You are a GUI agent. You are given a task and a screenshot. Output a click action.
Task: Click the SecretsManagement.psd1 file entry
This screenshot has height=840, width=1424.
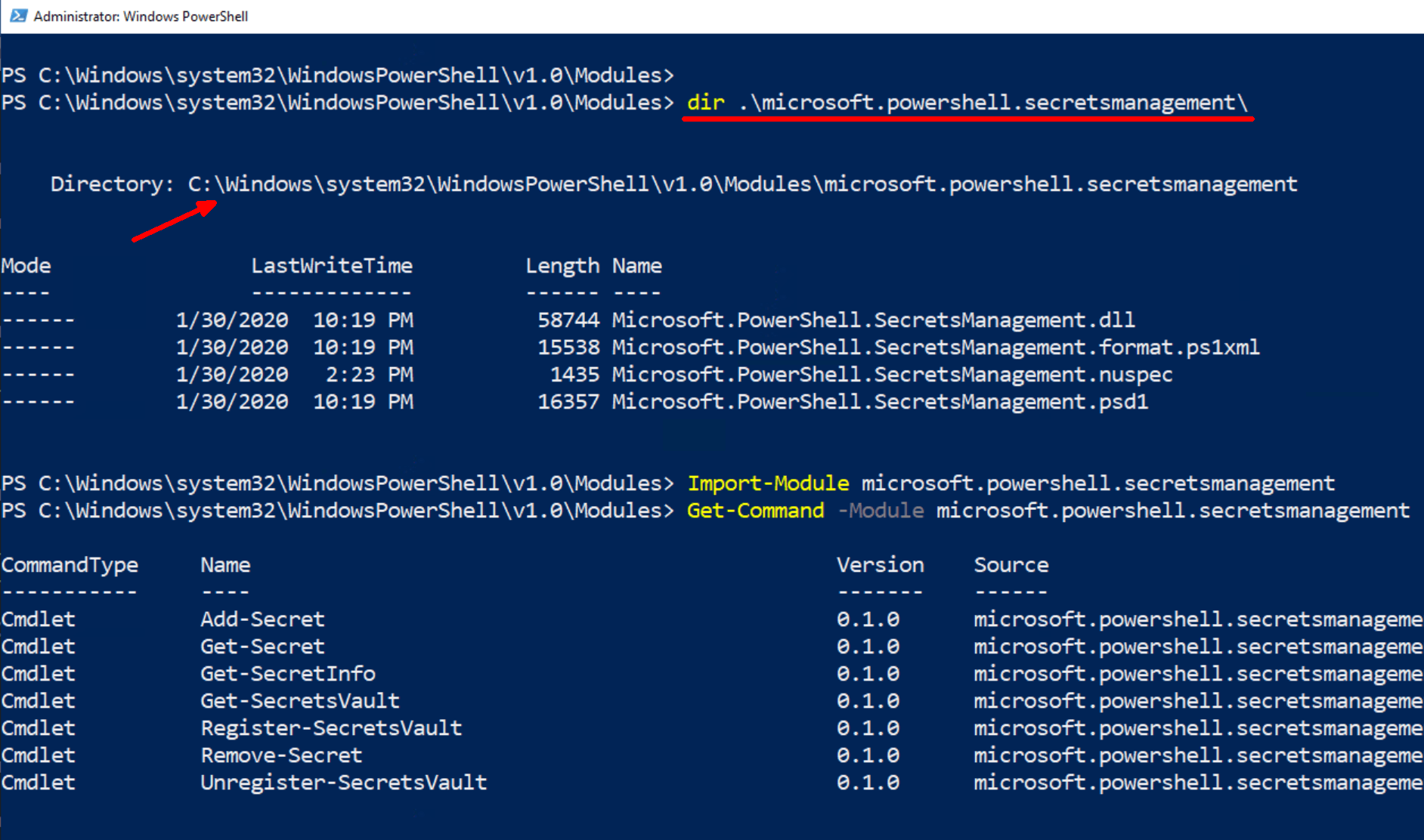tap(880, 402)
